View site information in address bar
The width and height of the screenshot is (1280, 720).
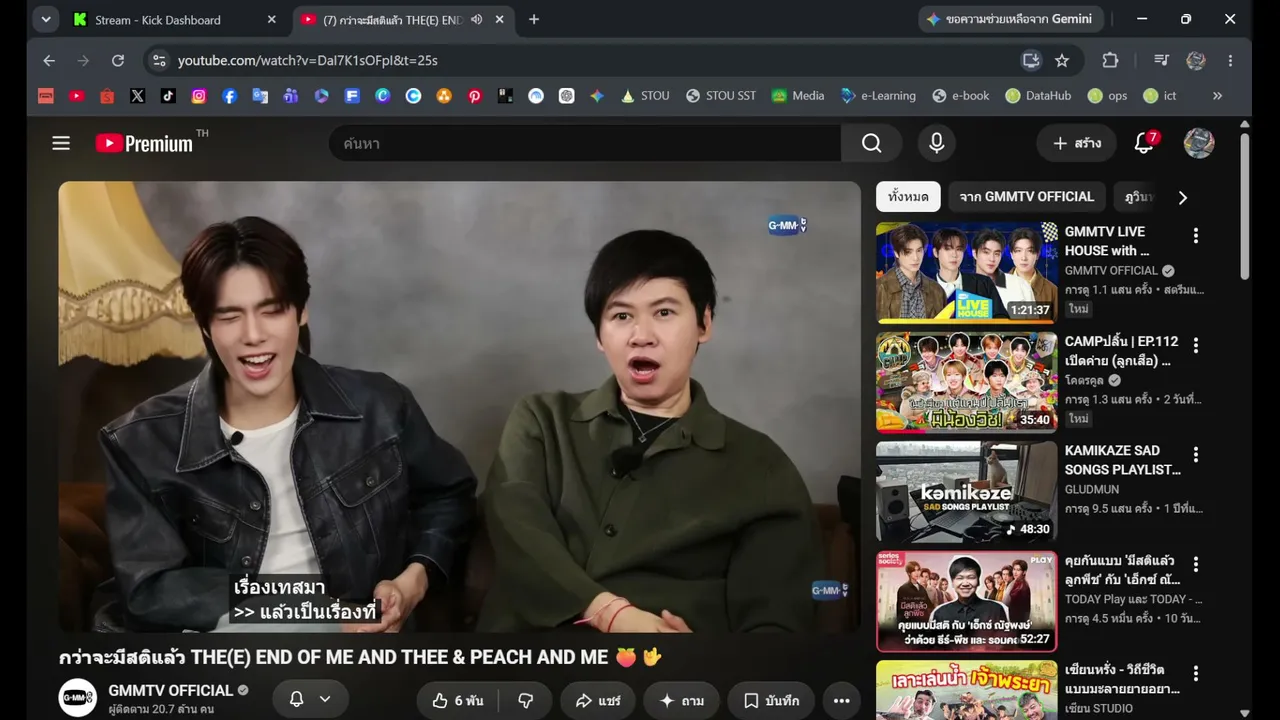click(x=159, y=60)
